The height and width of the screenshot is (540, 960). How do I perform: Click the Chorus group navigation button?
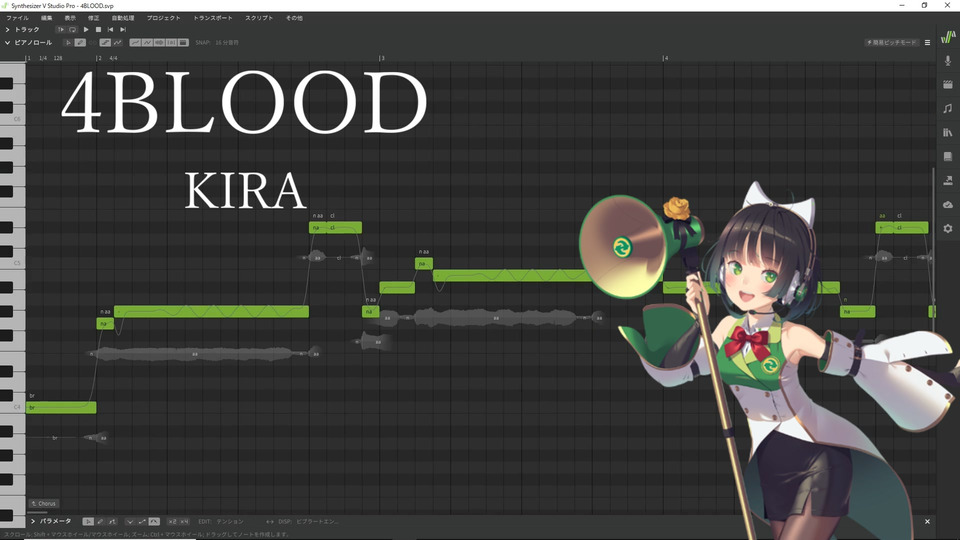tap(43, 504)
